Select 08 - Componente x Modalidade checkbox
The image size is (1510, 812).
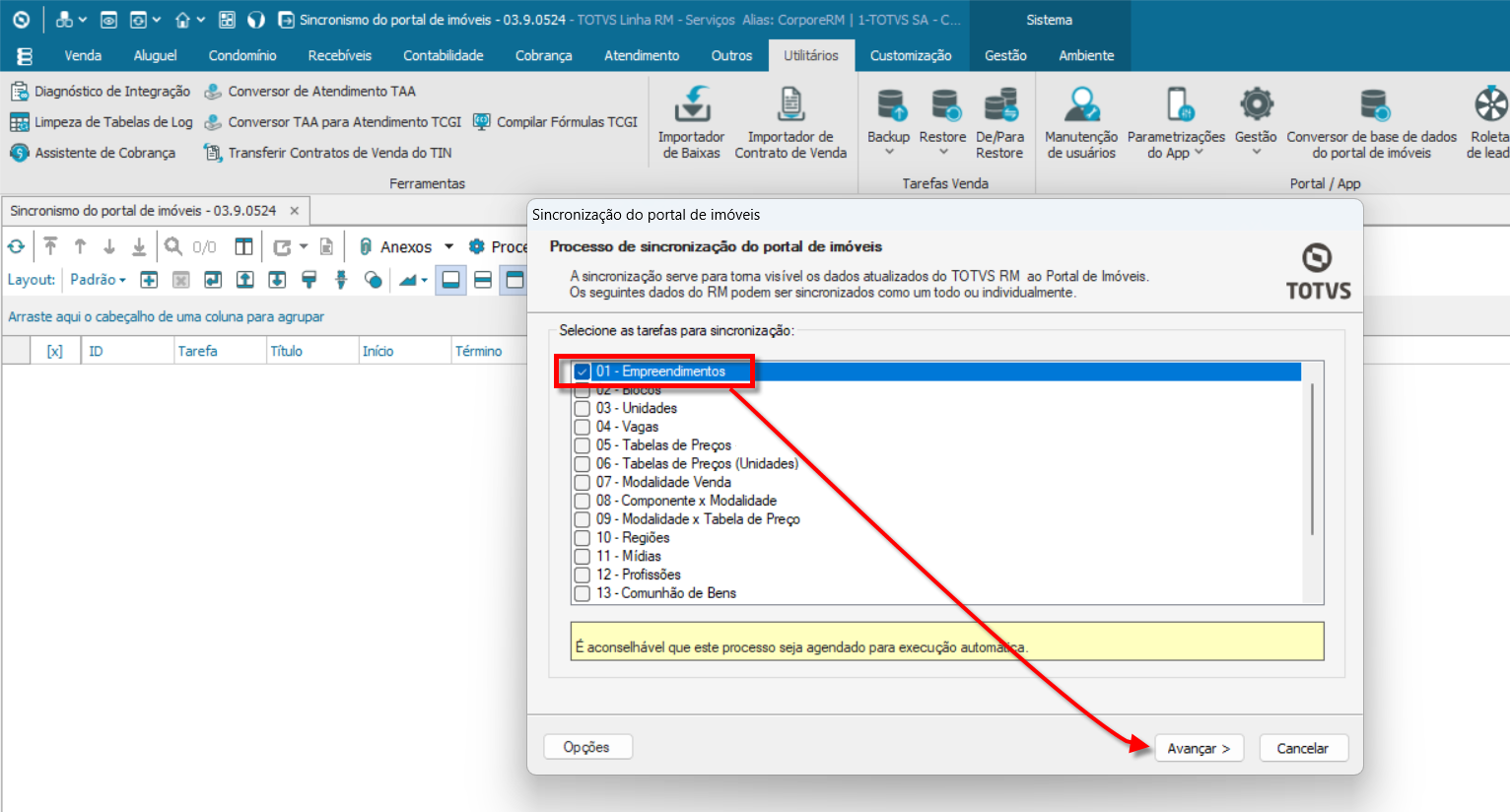tap(583, 501)
